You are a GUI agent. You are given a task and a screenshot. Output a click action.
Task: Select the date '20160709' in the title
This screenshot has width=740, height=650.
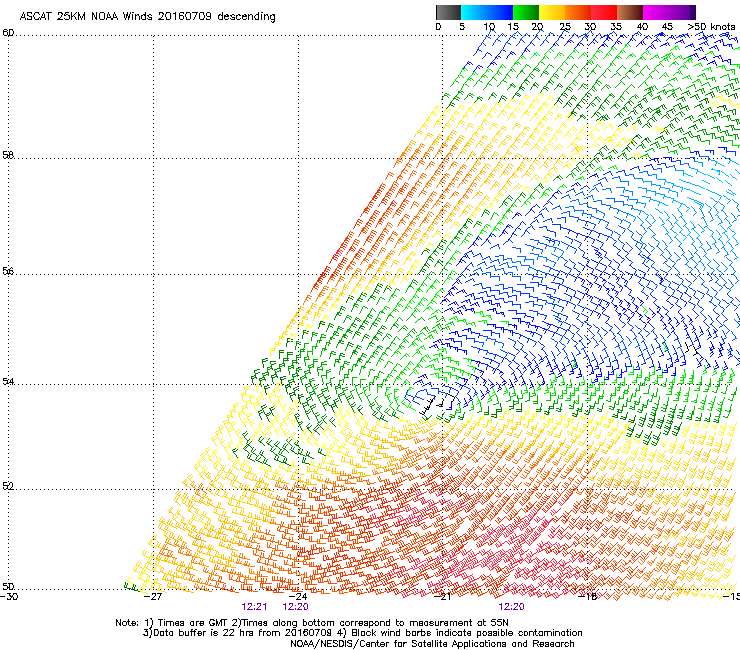click(185, 17)
